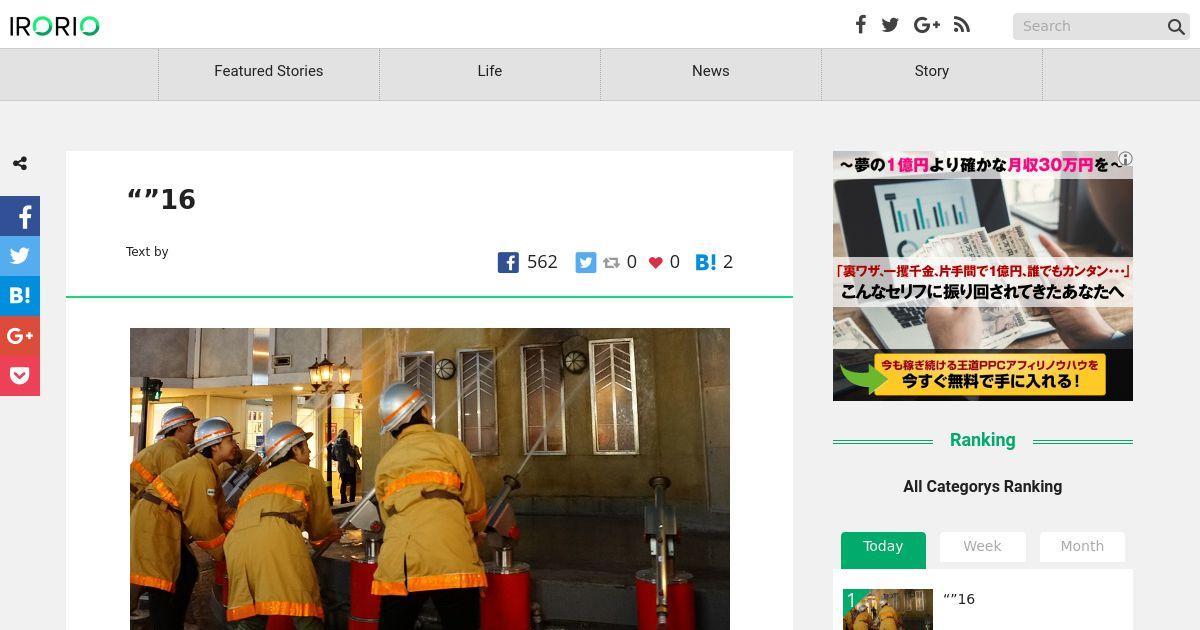This screenshot has height=630, width=1200.
Task: Switch the ranking to the Month tab
Action: tap(1082, 547)
